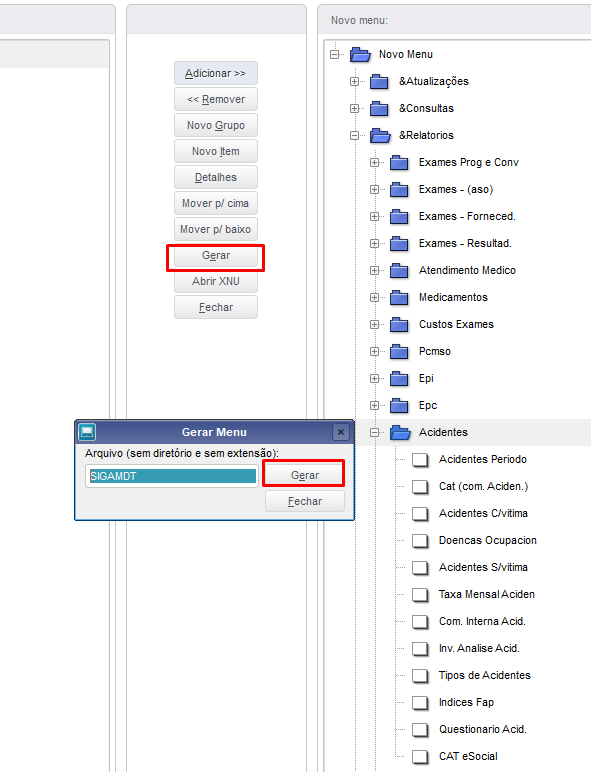Click the << Remover button
The width and height of the screenshot is (591, 772).
[x=216, y=99]
